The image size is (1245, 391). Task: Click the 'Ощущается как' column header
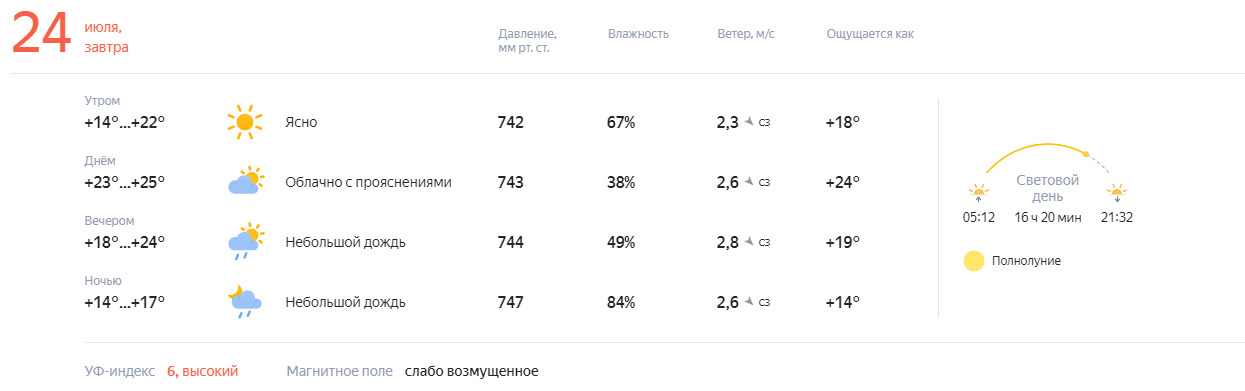(870, 34)
